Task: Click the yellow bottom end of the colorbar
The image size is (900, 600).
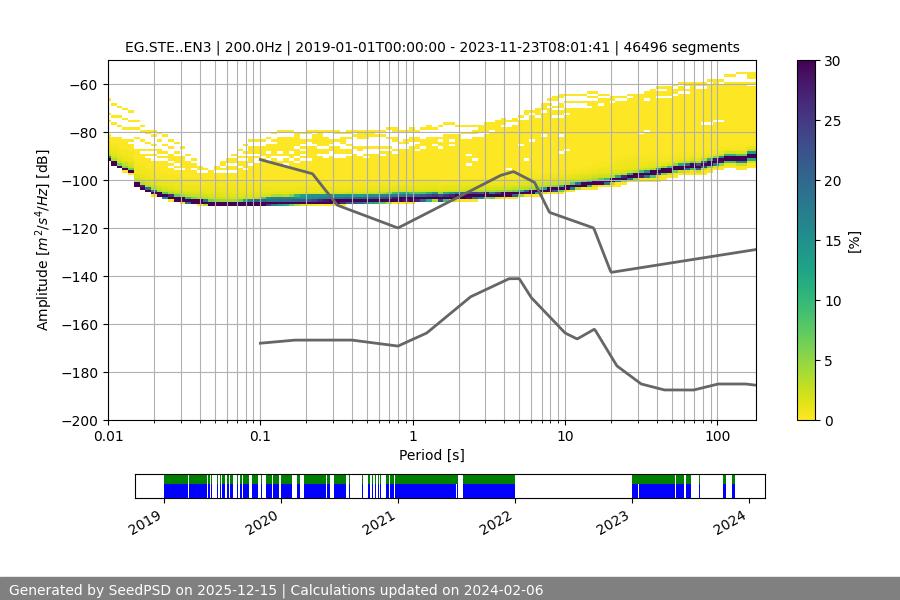Action: [x=809, y=415]
